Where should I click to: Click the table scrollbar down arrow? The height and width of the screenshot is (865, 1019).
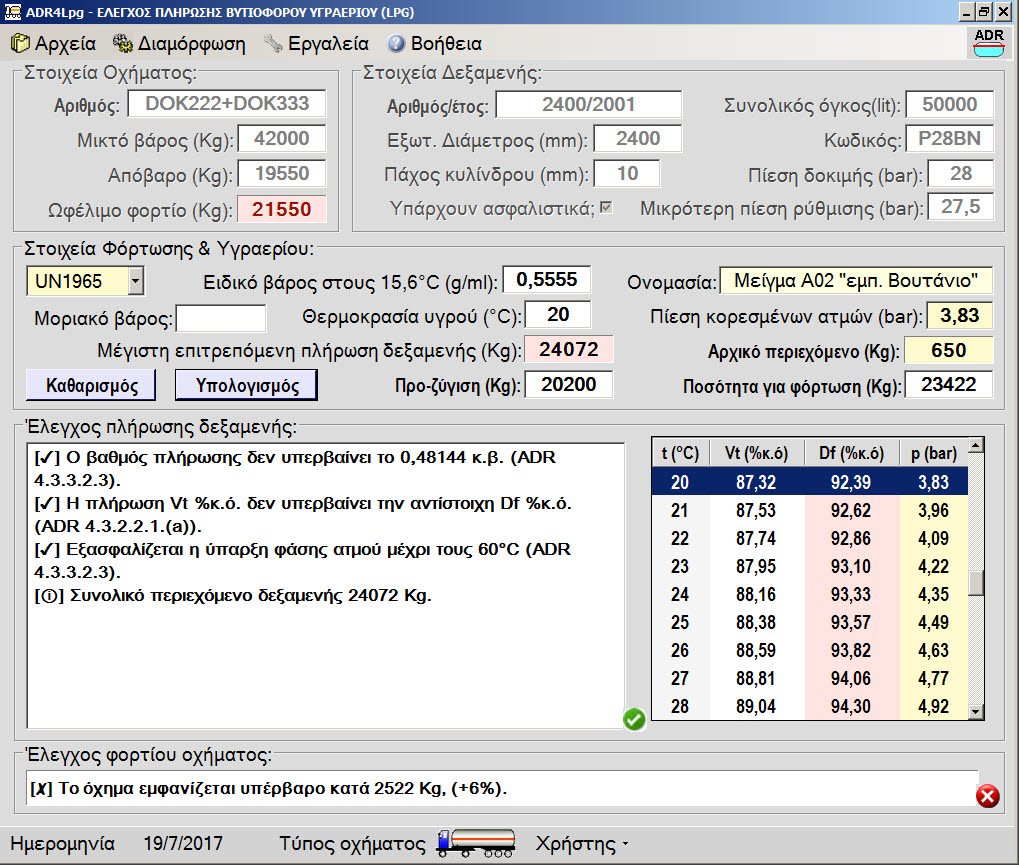pyautogui.click(x=975, y=712)
